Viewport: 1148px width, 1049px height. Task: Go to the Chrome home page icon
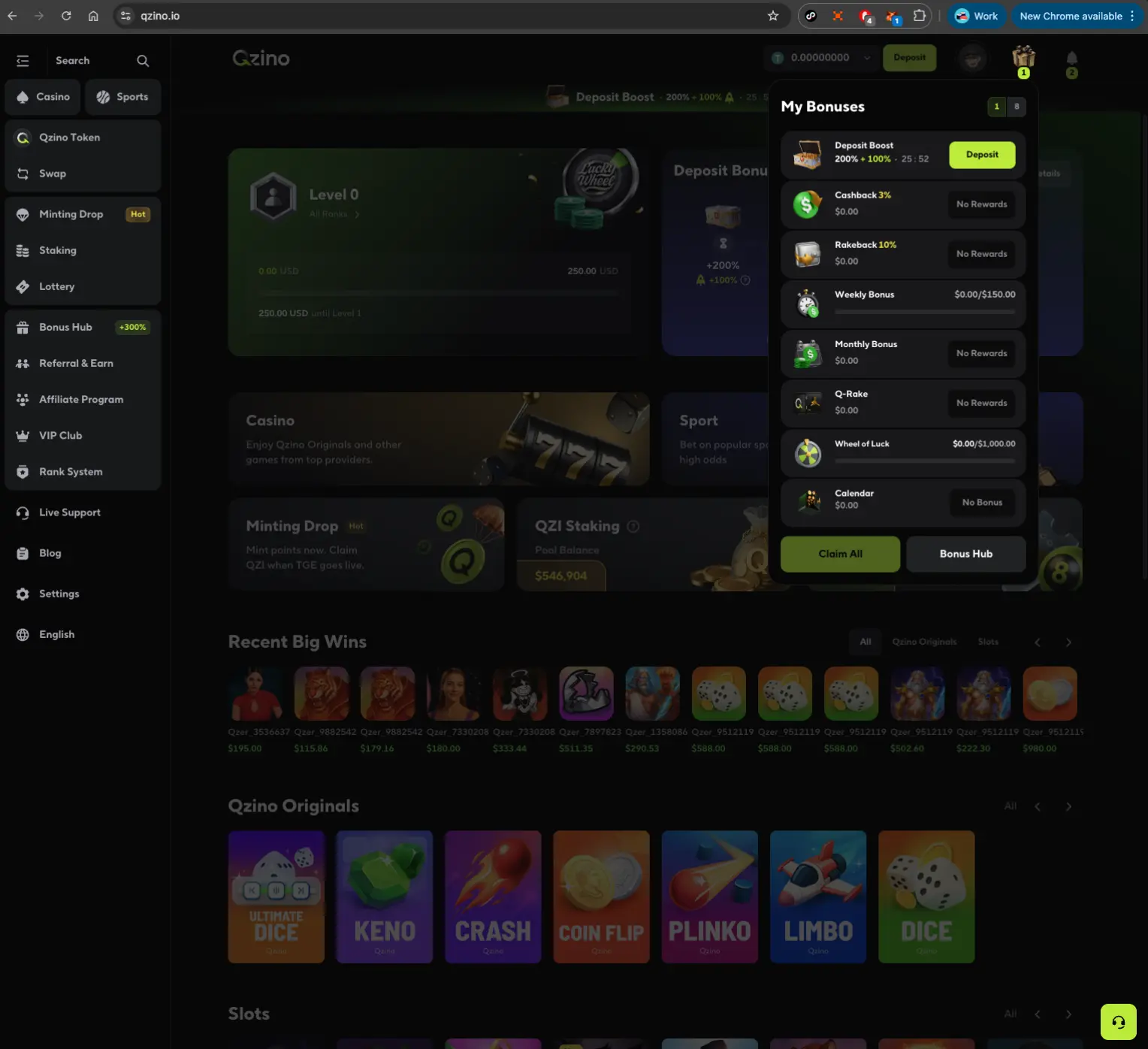click(x=93, y=16)
